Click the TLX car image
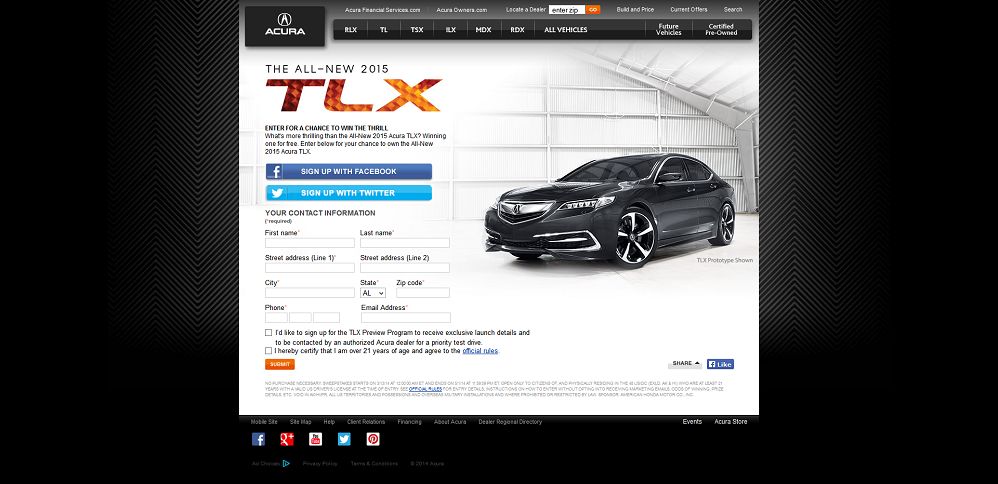The width and height of the screenshot is (998, 484). [x=610, y=210]
